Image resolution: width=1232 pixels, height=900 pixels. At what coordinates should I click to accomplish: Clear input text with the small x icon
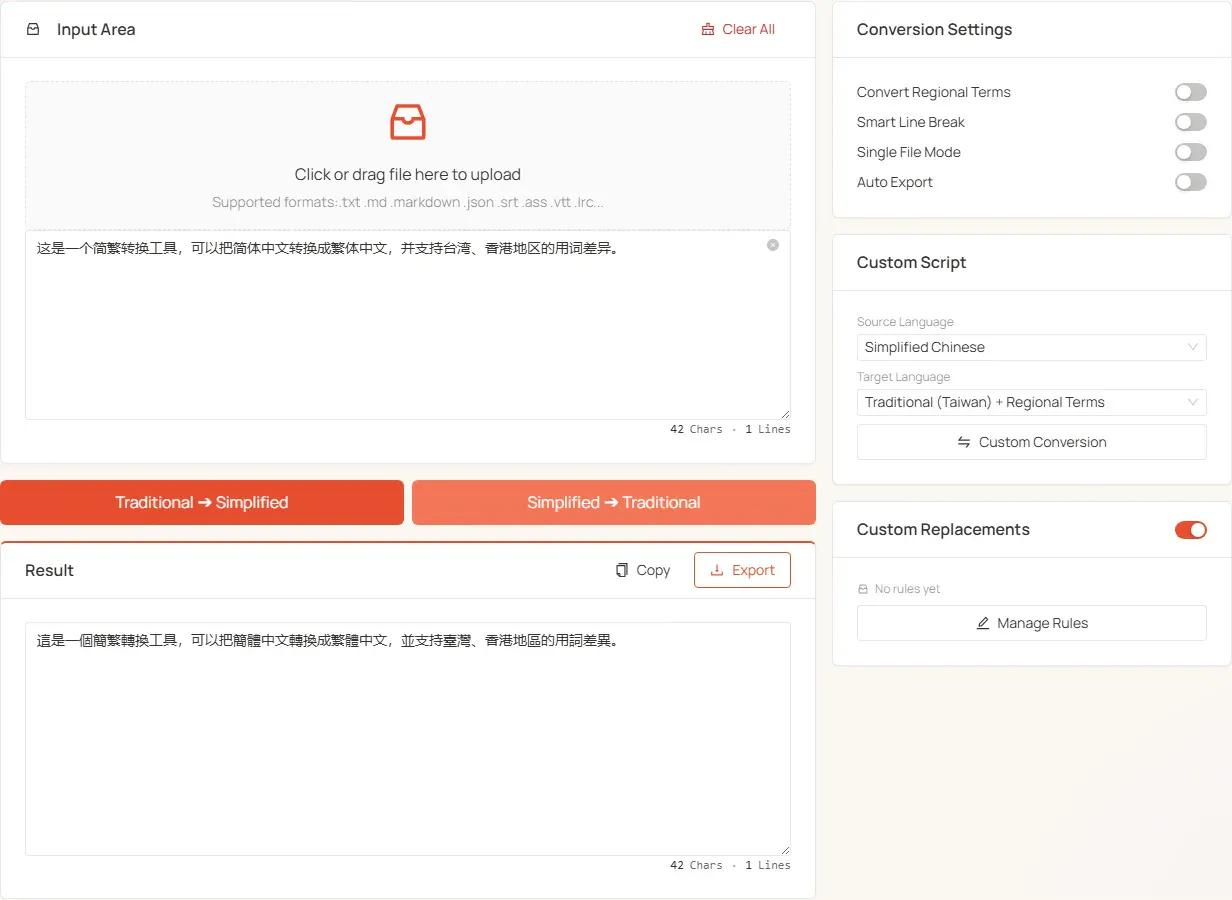(x=773, y=245)
